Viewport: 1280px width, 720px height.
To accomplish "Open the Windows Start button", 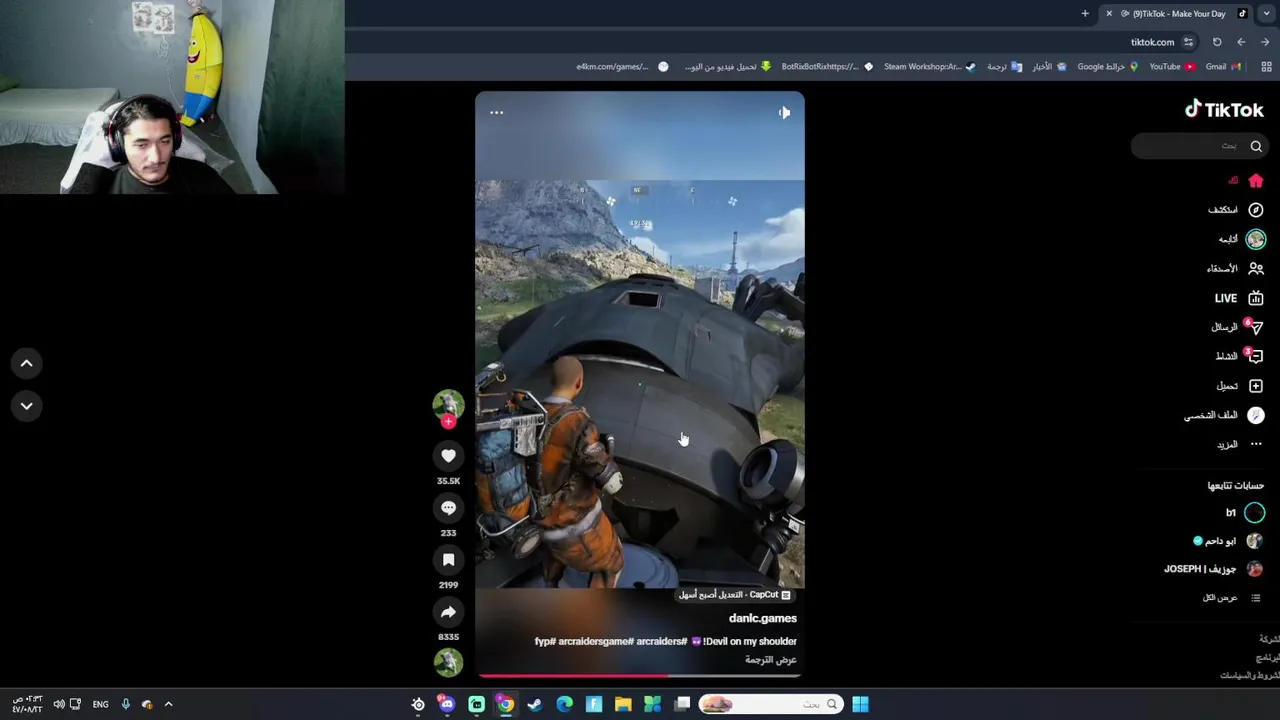I will pyautogui.click(x=860, y=704).
